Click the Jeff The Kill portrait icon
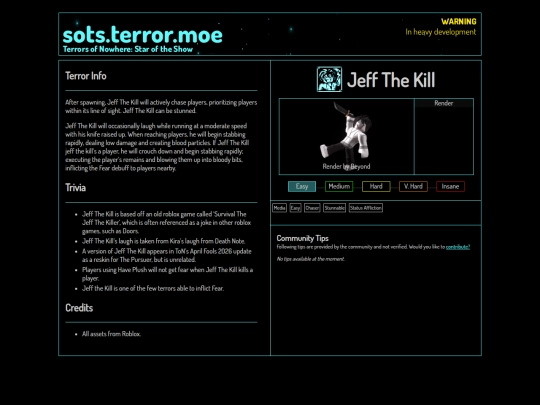 (329, 79)
